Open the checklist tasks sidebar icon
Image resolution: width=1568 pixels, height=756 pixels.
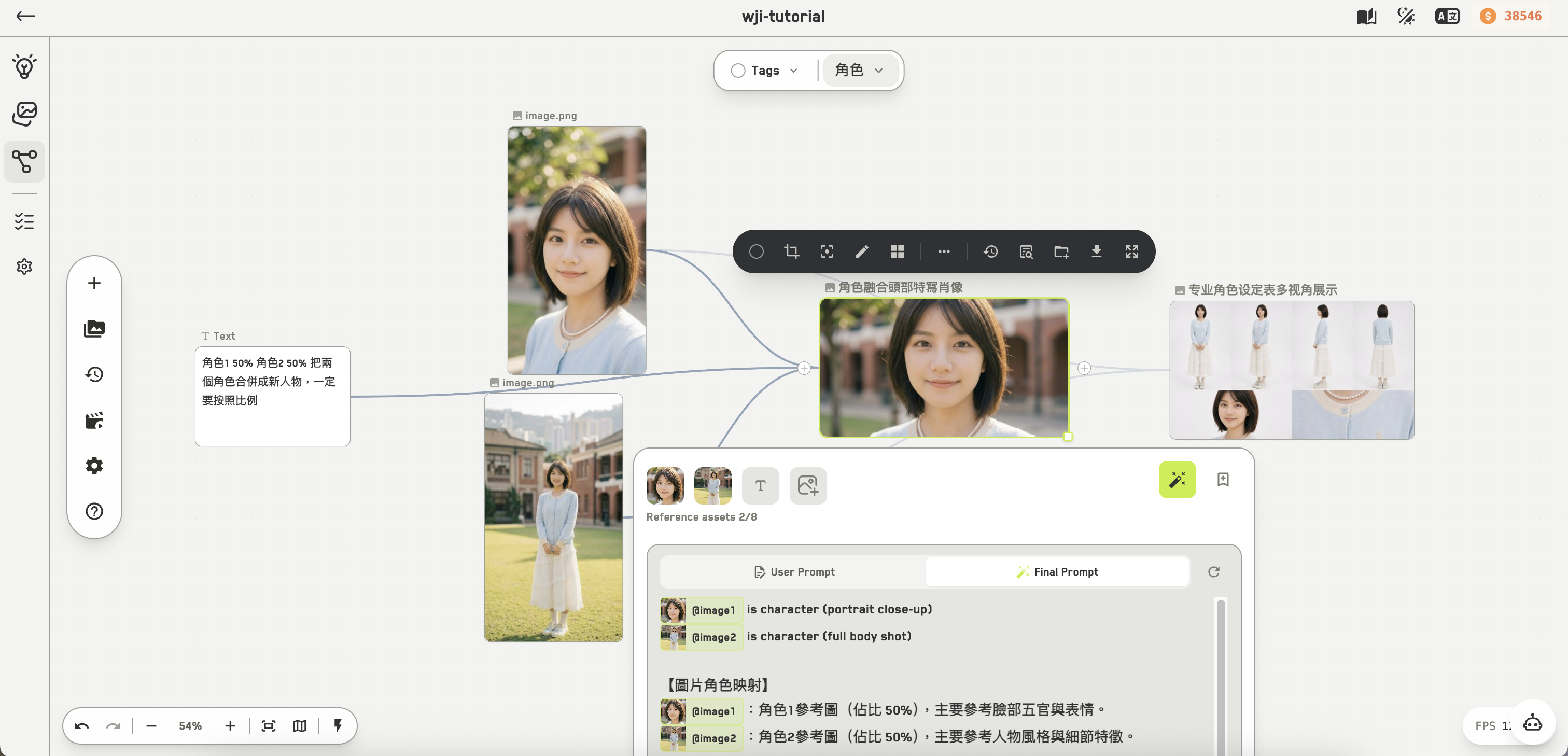click(x=24, y=221)
